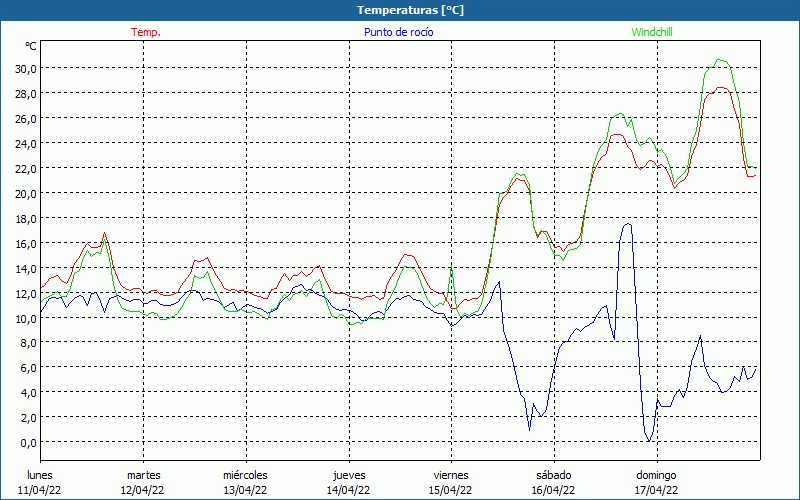This screenshot has height=500, width=800.
Task: Click the 20,0 y-axis value
Action: pos(26,193)
